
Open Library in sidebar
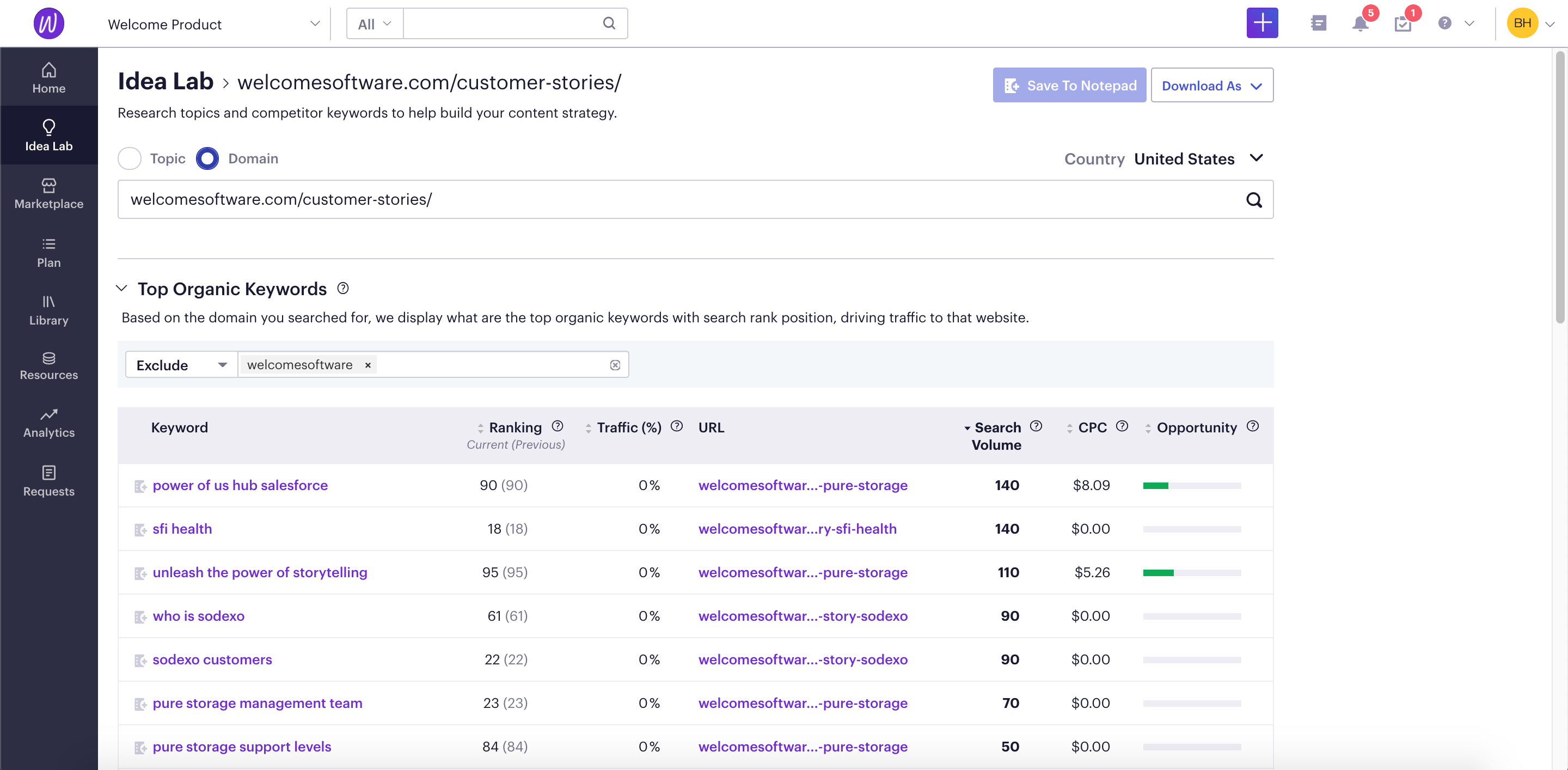coord(48,310)
